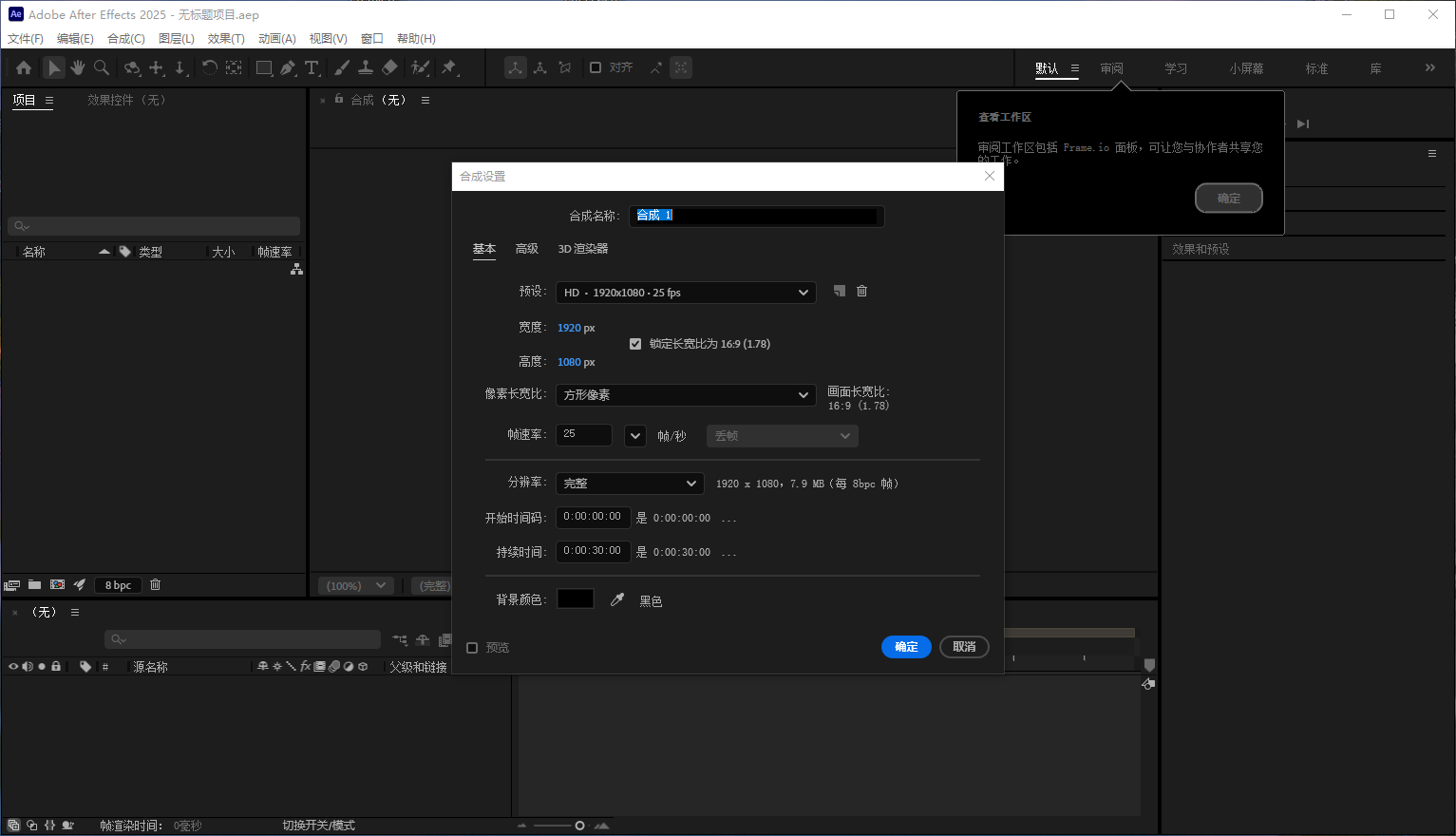The width and height of the screenshot is (1456, 836).
Task: Switch to the 3D 渲染器 tab
Action: click(x=583, y=249)
